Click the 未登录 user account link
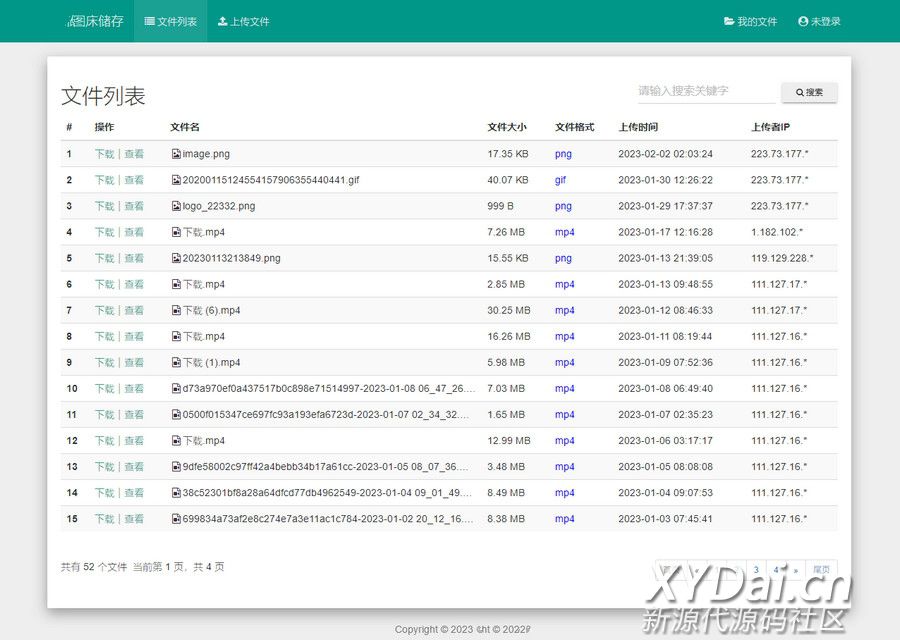The image size is (900, 640). click(819, 21)
